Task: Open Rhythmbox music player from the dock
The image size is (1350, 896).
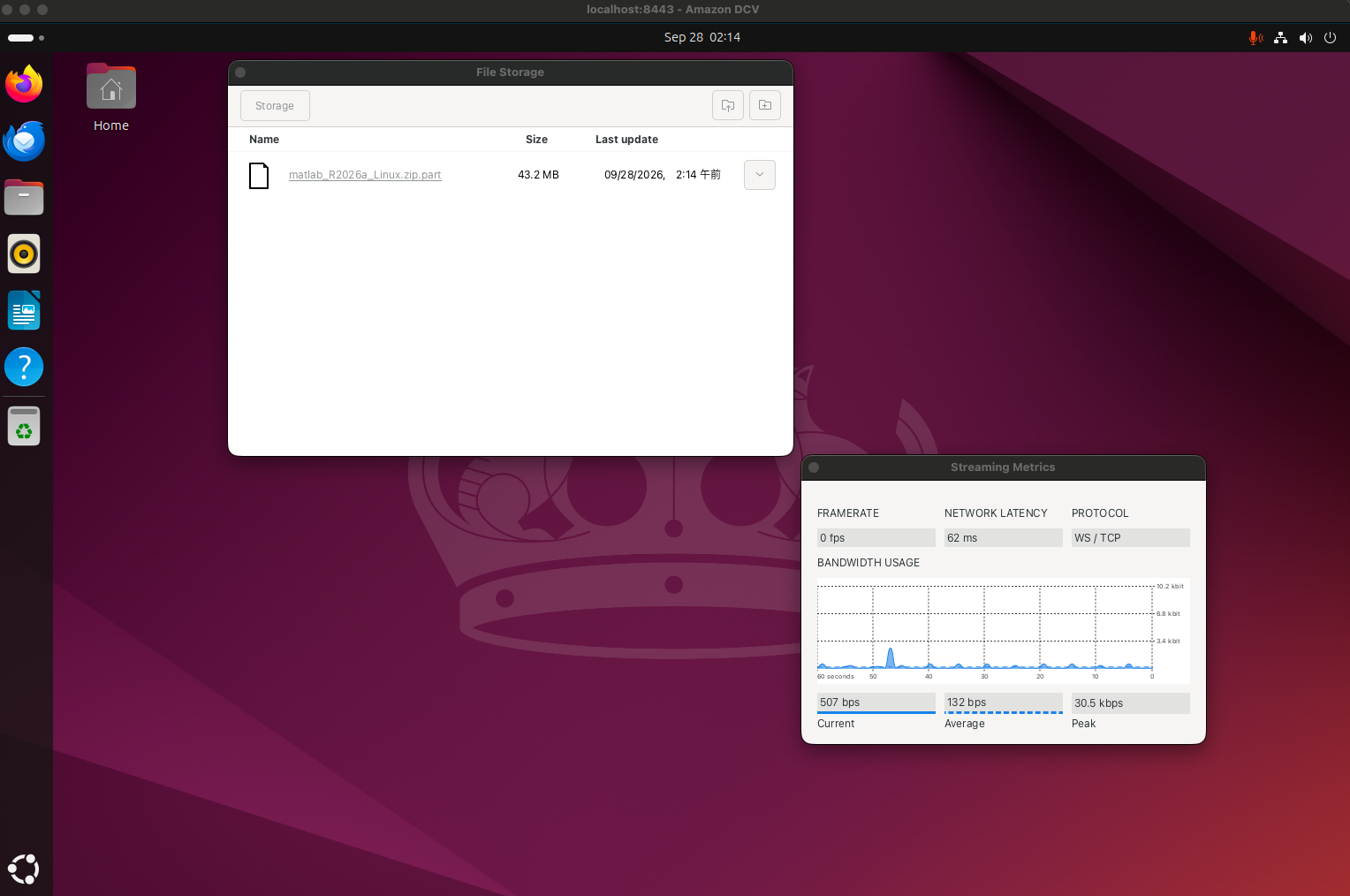Action: tap(24, 254)
